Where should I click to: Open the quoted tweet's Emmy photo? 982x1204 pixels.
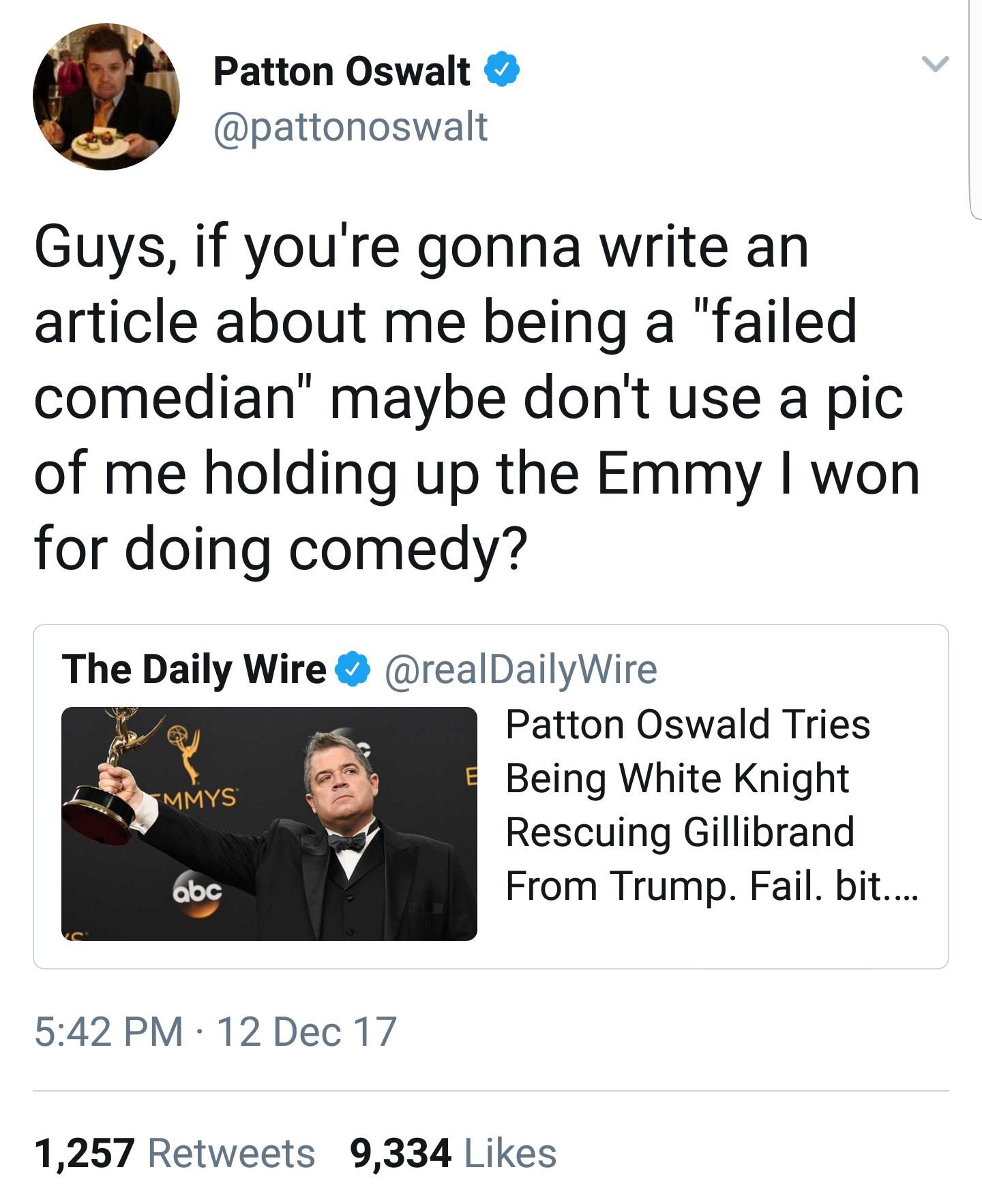pos(269,824)
